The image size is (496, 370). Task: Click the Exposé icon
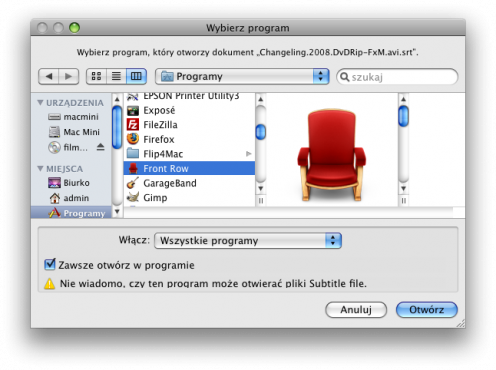click(x=133, y=111)
